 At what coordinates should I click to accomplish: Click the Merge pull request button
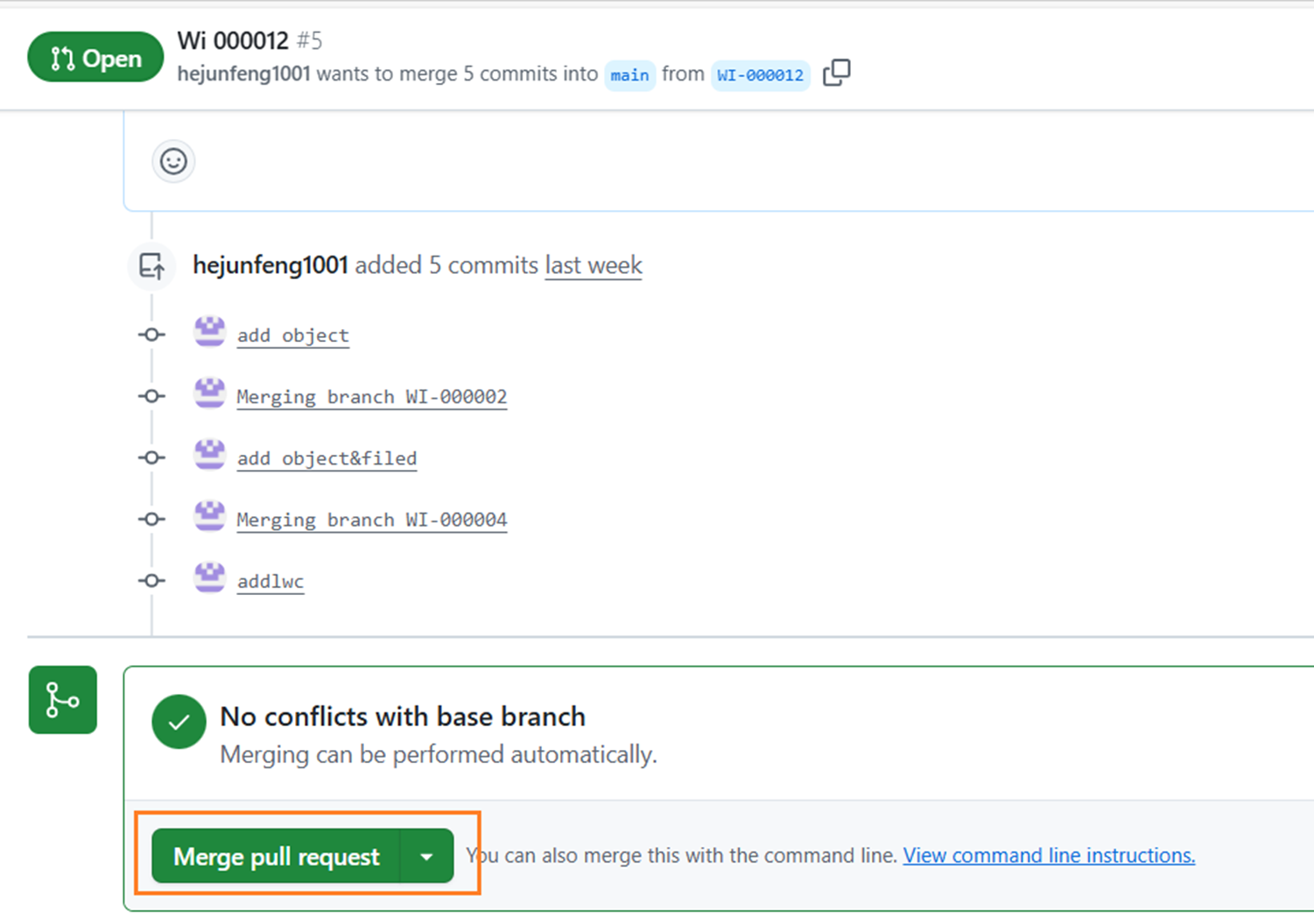click(x=276, y=857)
